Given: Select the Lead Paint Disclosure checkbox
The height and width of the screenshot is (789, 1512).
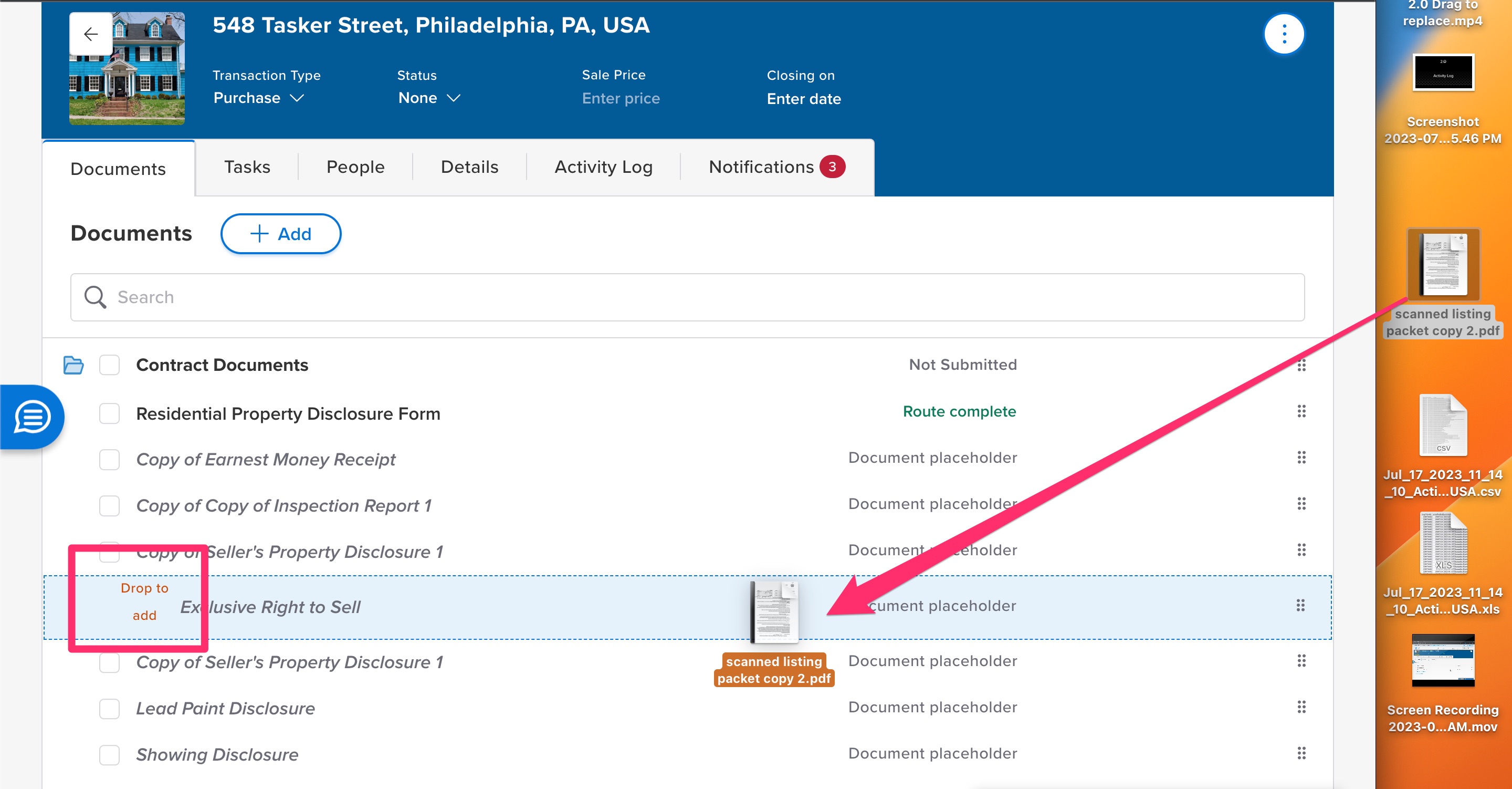Looking at the screenshot, I should [x=110, y=709].
